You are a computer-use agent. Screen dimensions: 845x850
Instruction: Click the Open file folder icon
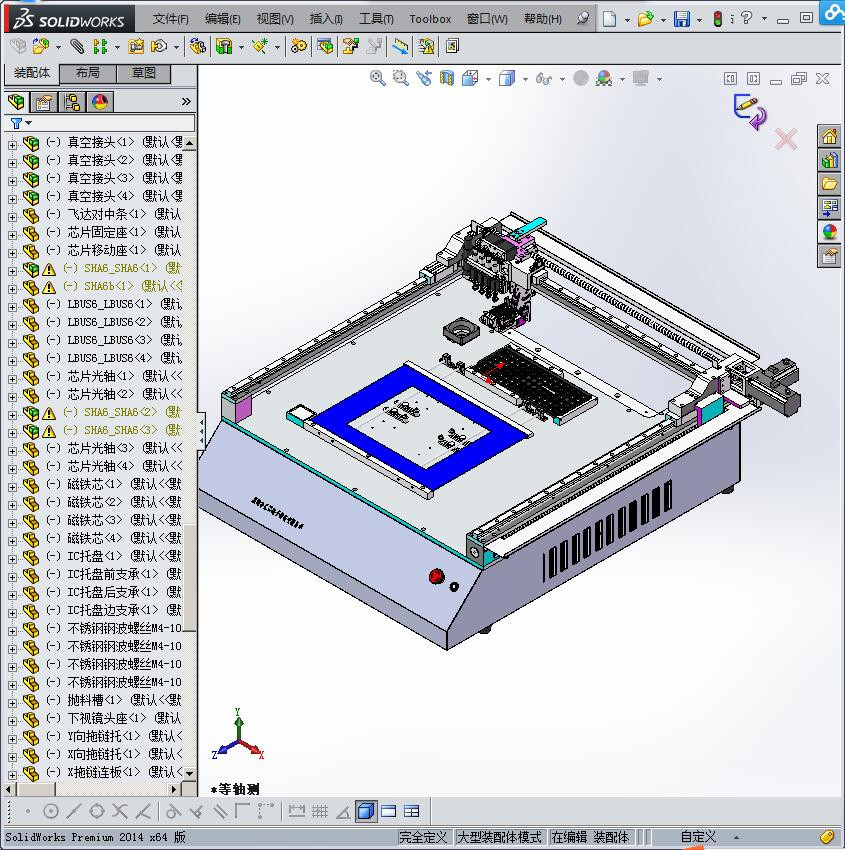pos(645,19)
